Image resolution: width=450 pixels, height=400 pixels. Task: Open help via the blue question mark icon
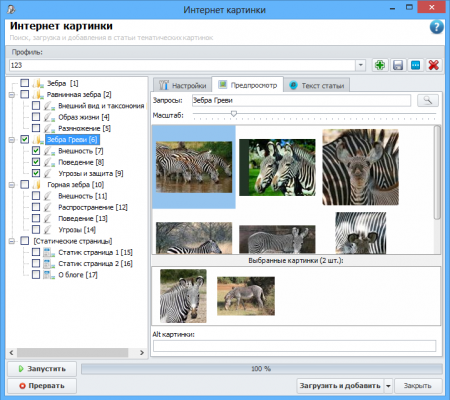click(436, 27)
